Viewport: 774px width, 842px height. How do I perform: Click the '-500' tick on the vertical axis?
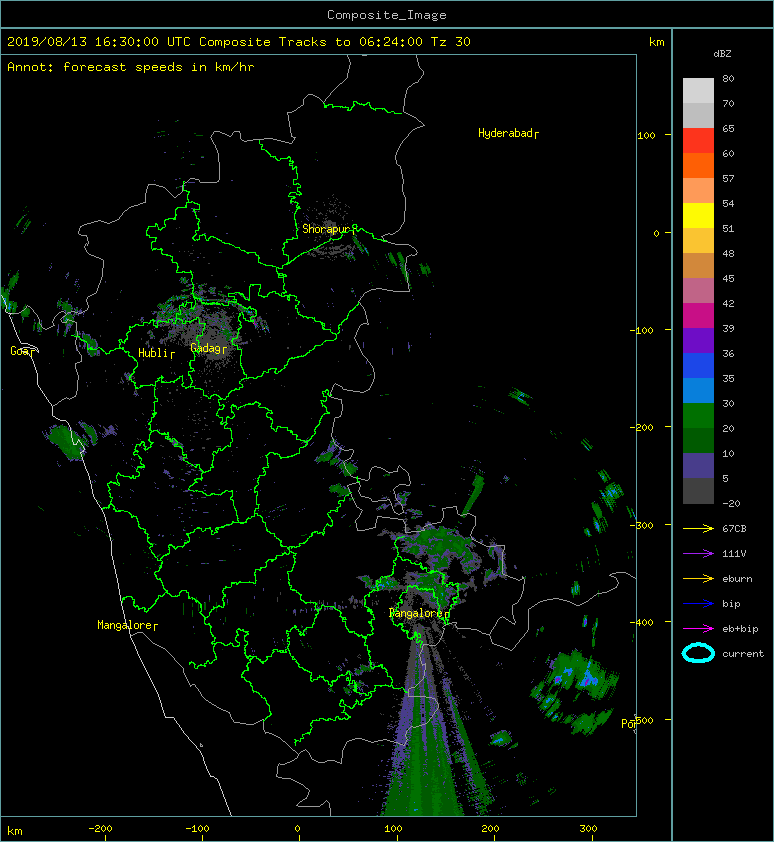coord(643,721)
